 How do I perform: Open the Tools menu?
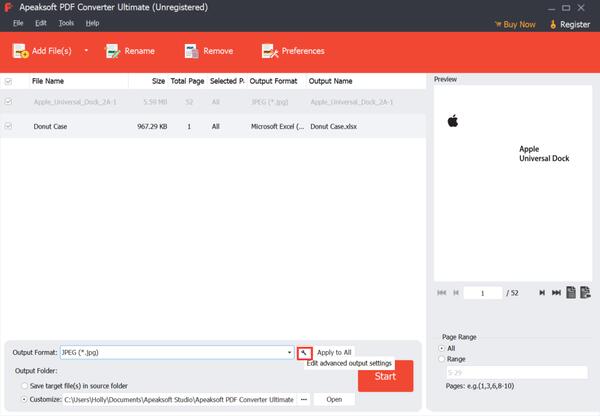click(x=66, y=22)
